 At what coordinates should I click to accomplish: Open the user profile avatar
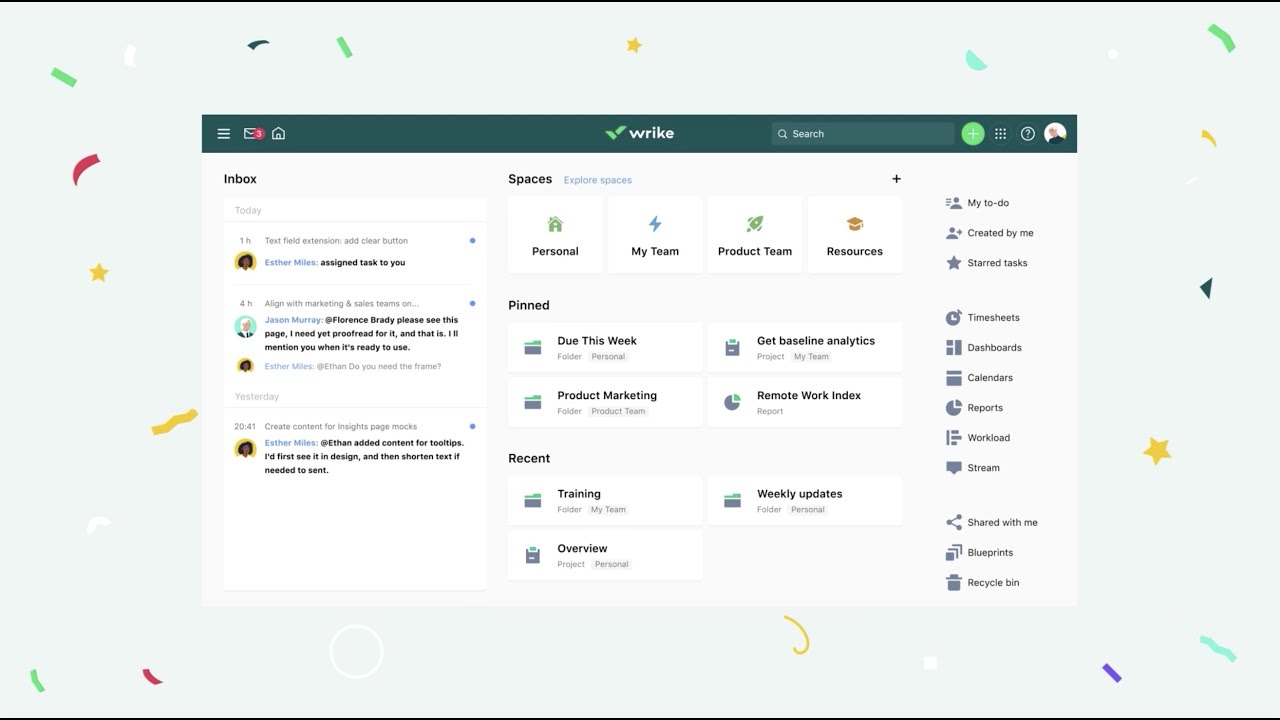[x=1055, y=133]
